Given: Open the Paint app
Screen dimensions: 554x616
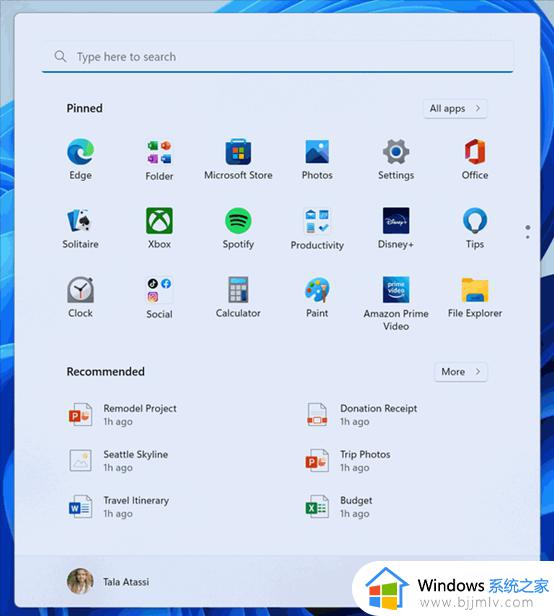Looking at the screenshot, I should click(317, 297).
